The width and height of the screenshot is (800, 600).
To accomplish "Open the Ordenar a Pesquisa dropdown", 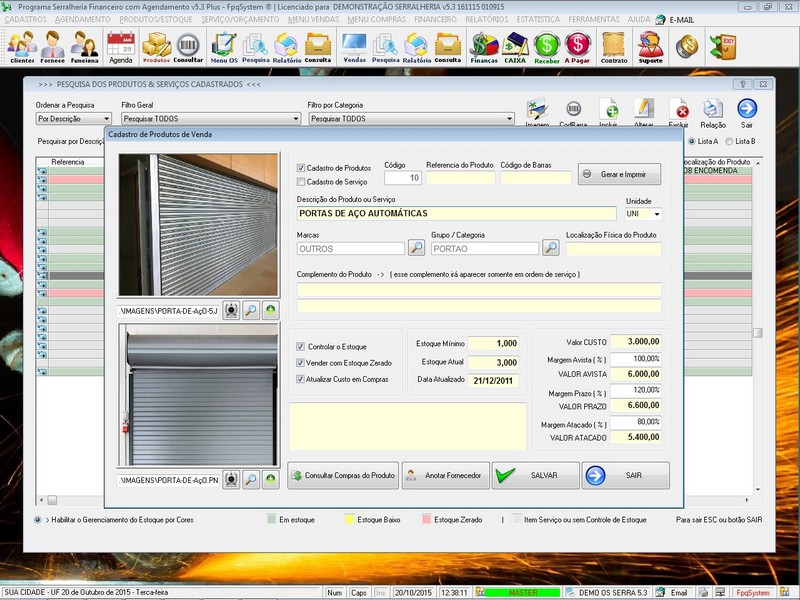I will pos(105,118).
